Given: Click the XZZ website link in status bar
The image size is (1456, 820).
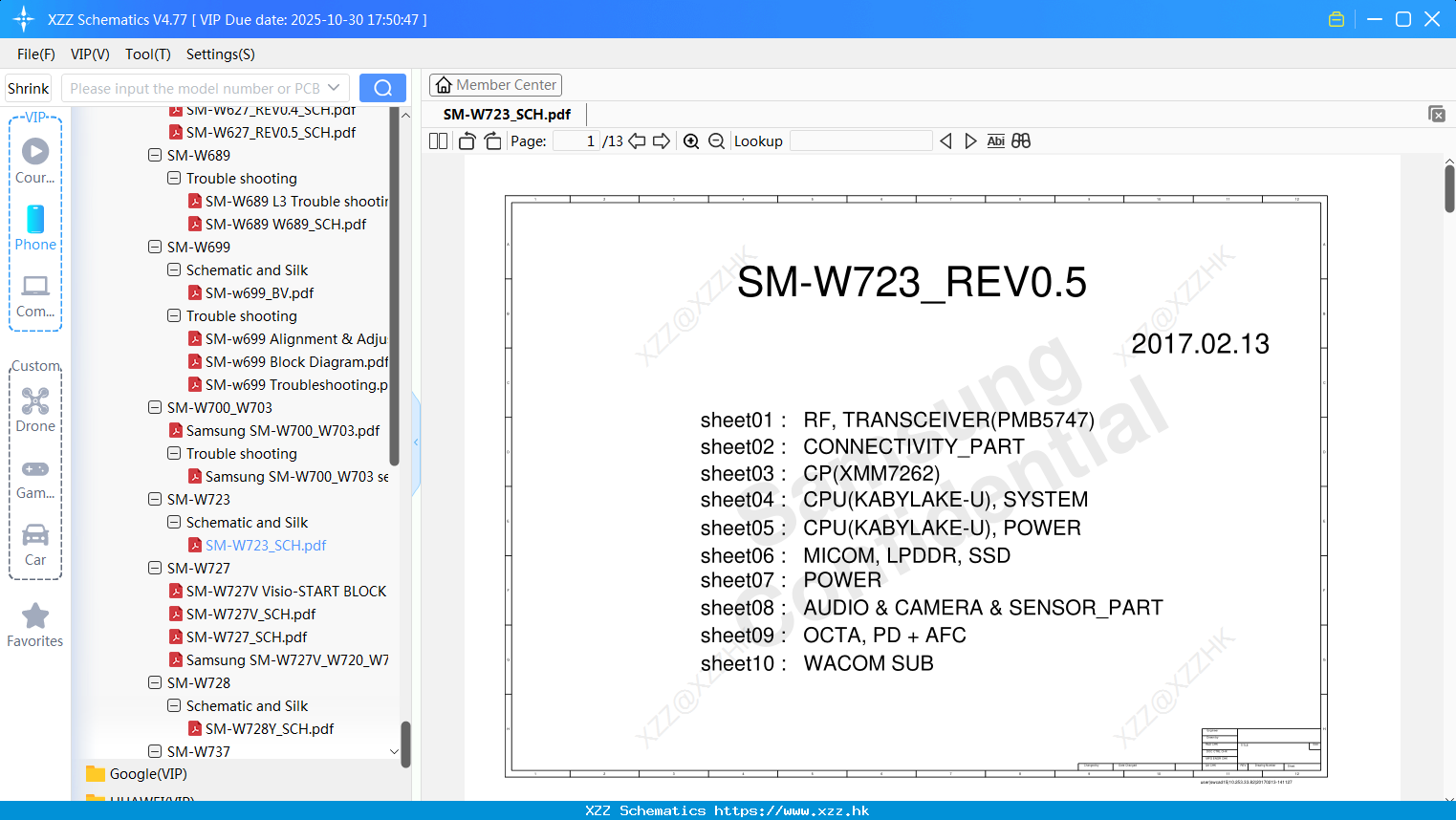Looking at the screenshot, I should 792,810.
